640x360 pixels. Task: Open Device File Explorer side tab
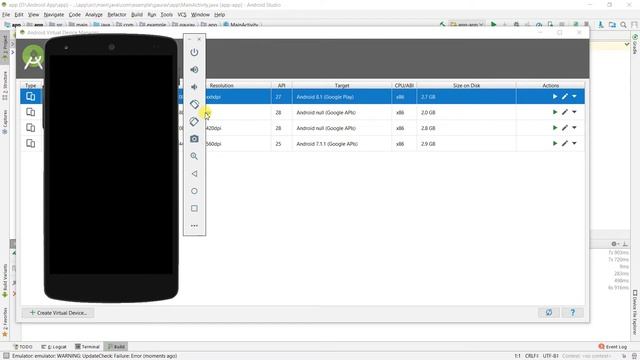(x=635, y=312)
